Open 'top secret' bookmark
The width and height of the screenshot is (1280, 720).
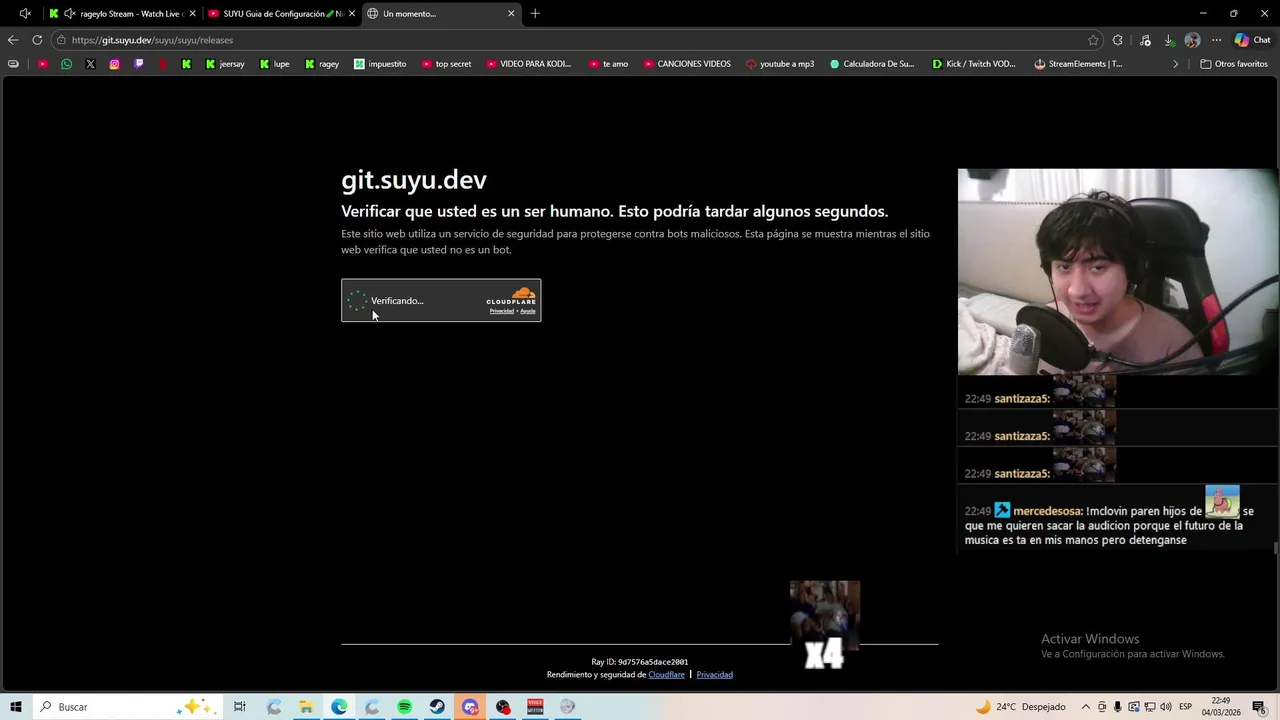446,64
